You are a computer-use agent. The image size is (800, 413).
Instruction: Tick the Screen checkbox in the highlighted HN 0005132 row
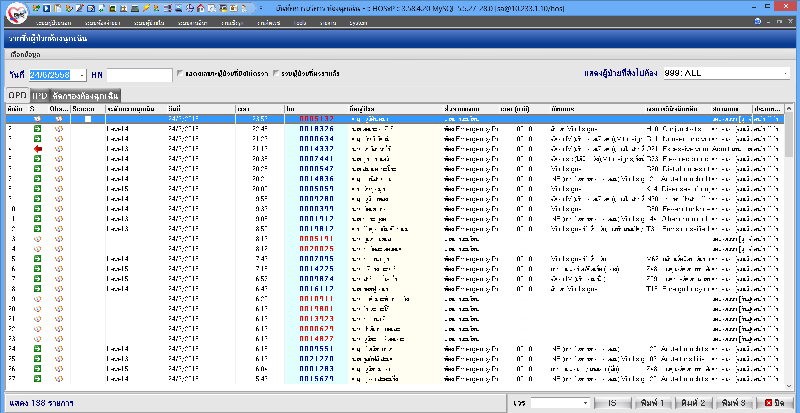(88, 119)
